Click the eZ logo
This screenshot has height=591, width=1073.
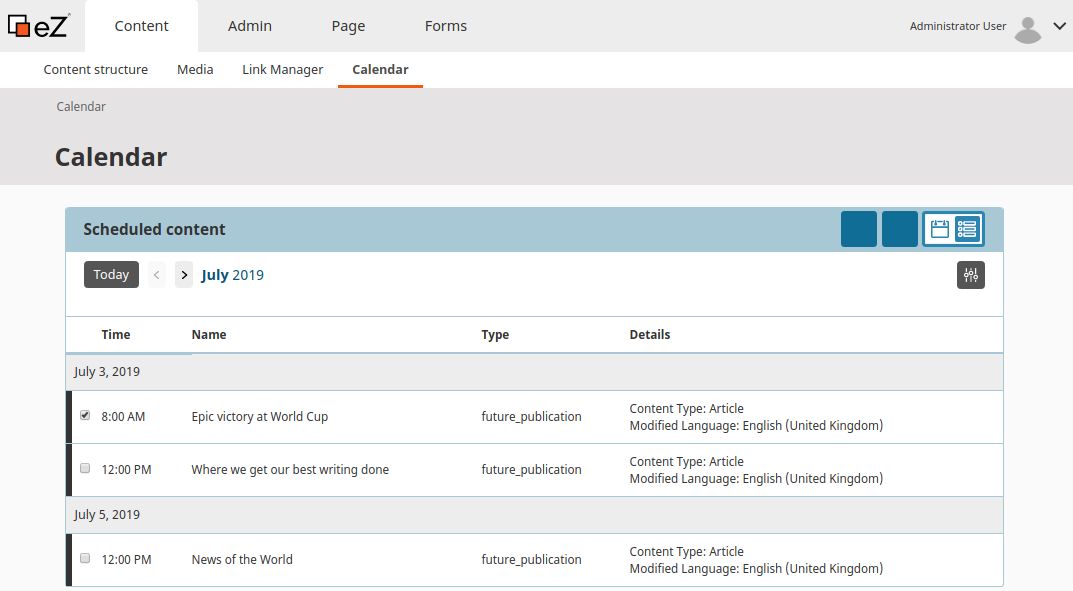tap(38, 26)
